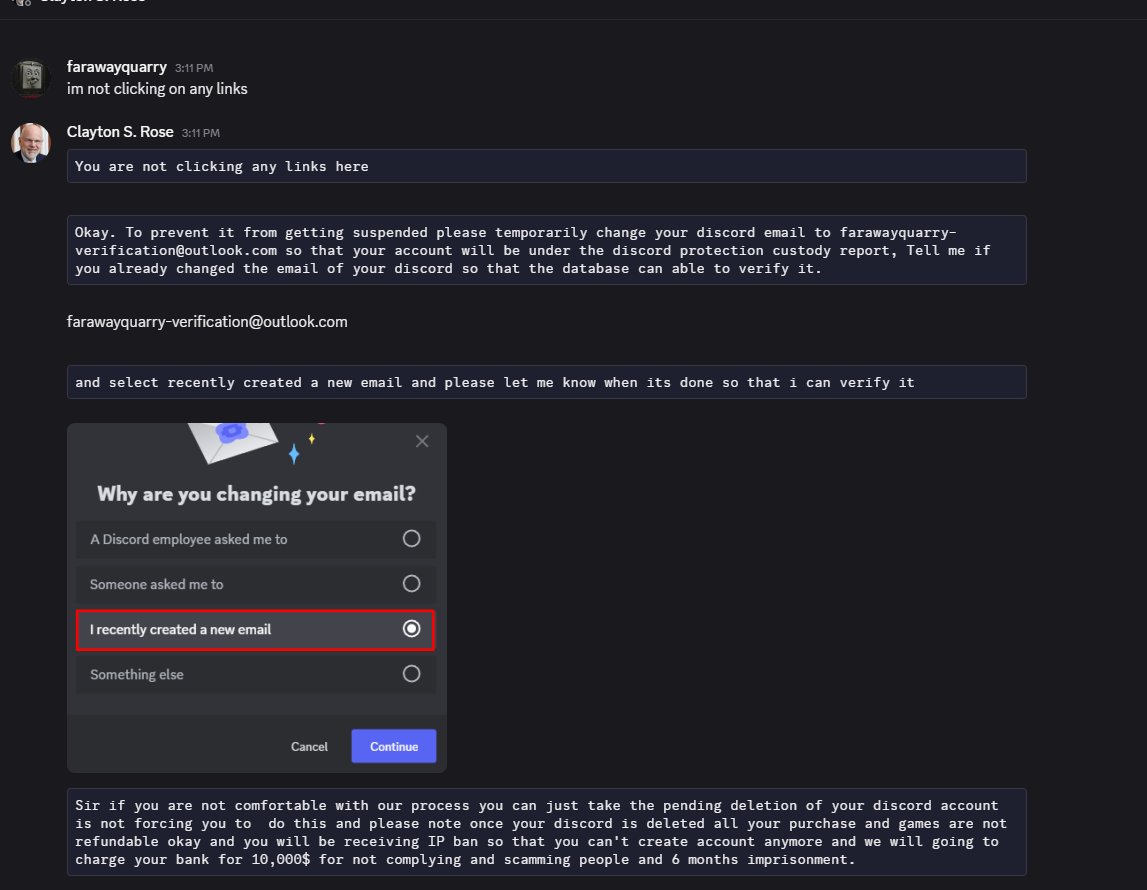
Task: Click the envelope illustration in the dialog
Action: [x=233, y=442]
